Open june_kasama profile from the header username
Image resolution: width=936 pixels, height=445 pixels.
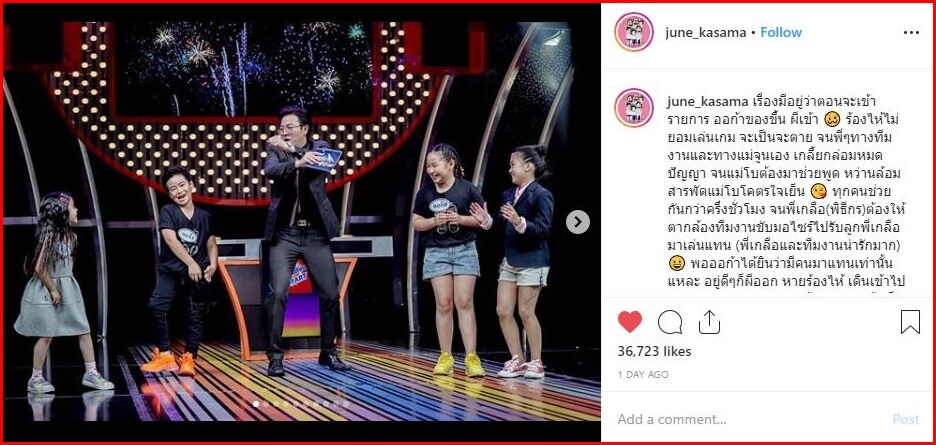[706, 33]
